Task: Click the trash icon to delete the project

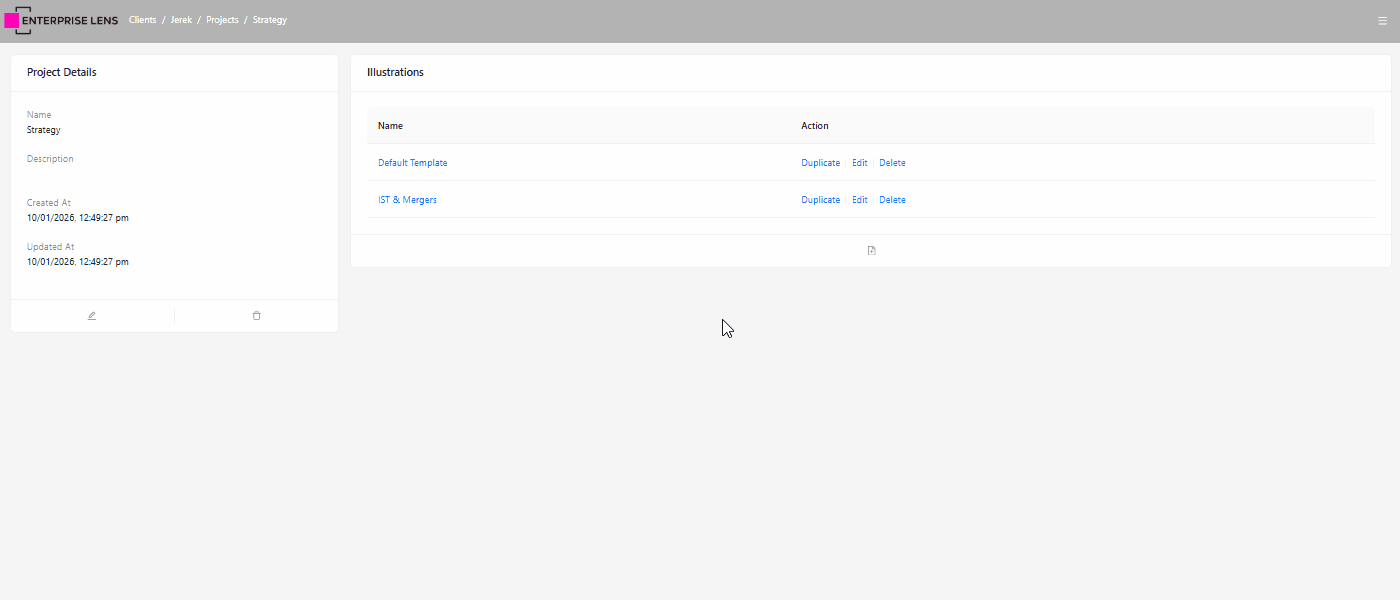Action: coord(257,316)
